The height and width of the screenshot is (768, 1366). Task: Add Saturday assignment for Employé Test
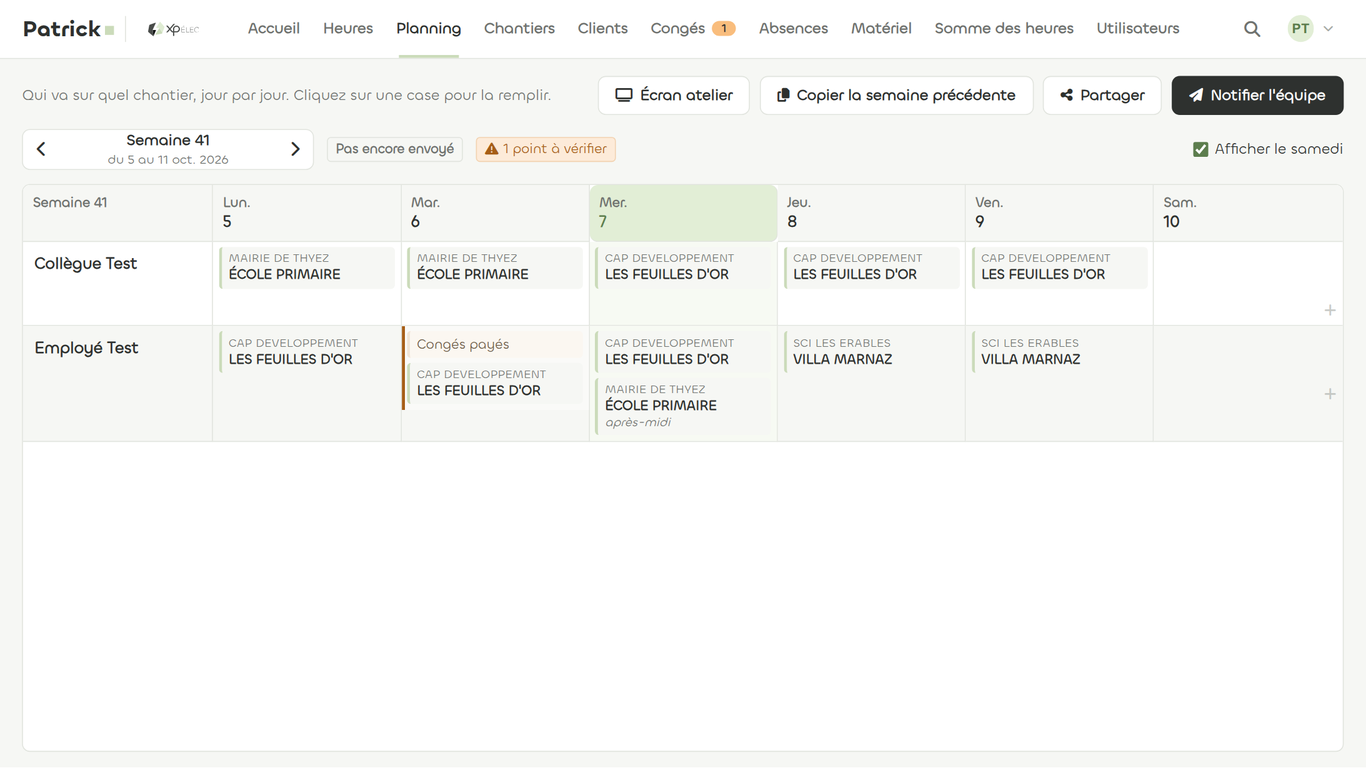tap(1330, 394)
